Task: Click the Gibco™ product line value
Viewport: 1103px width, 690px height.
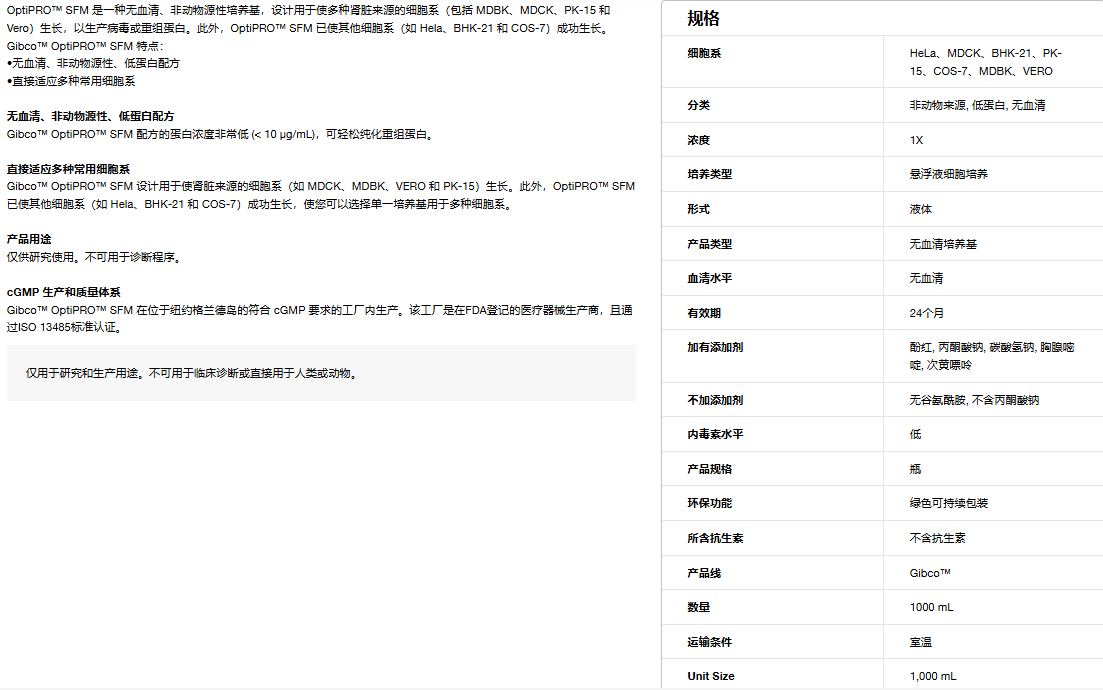Action: tap(929, 573)
